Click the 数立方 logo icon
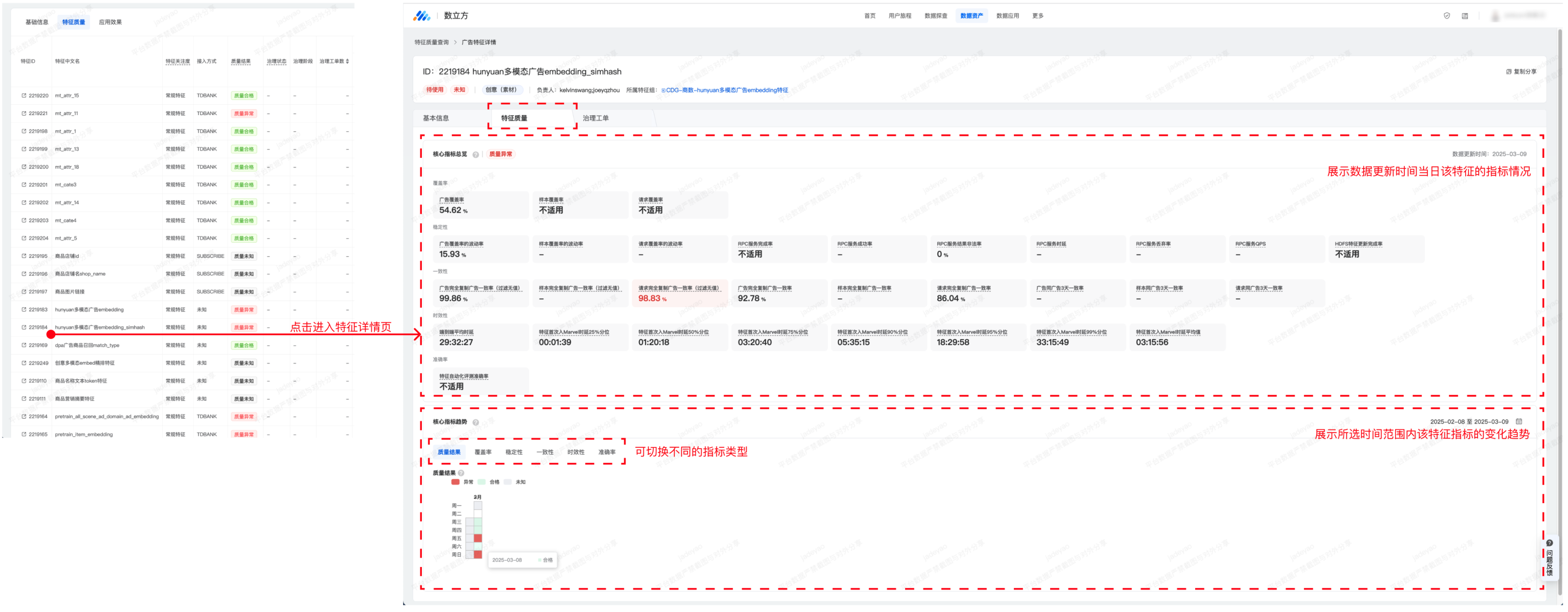Screen dimensions: 1568x612 tap(422, 16)
